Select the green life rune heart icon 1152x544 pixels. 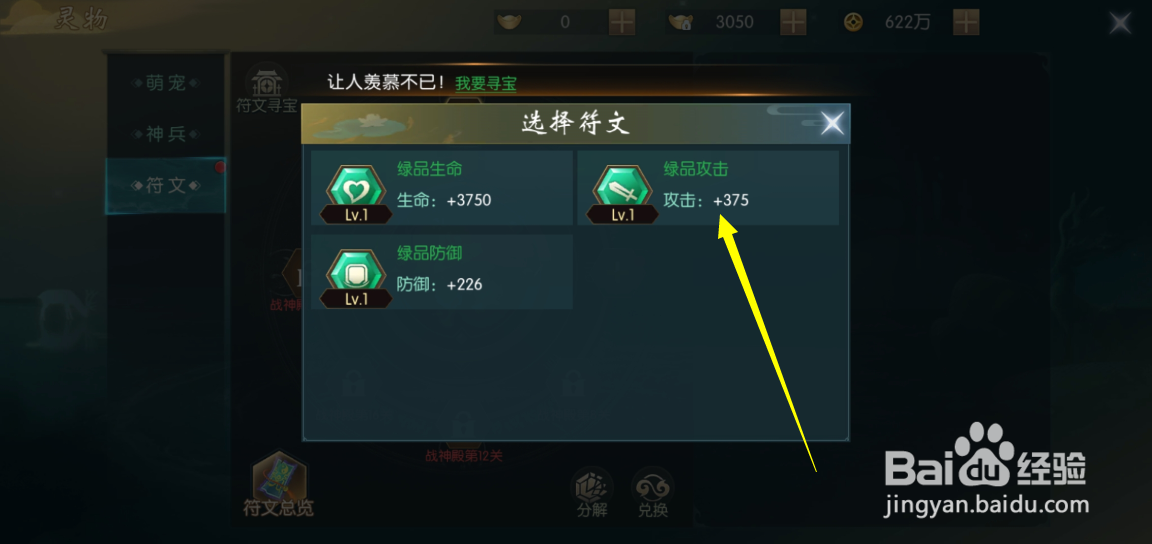coord(356,193)
